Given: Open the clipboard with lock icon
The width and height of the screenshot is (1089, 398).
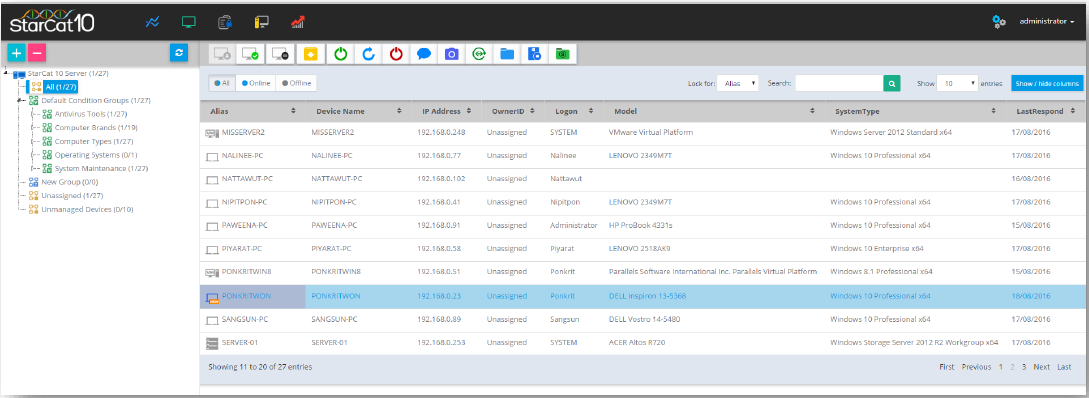Looking at the screenshot, I should [224, 22].
